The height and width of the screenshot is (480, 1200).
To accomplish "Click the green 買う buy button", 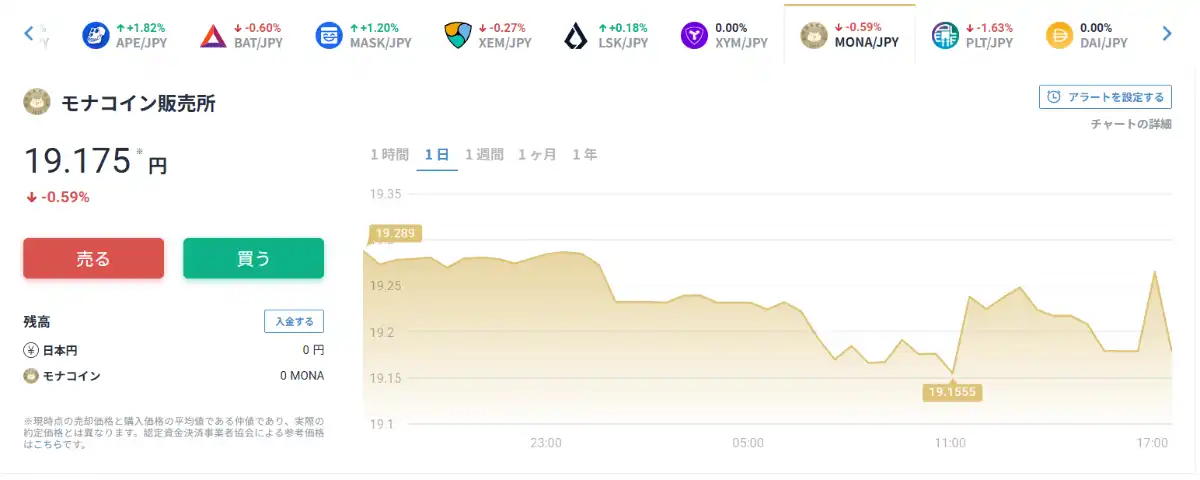I will click(x=253, y=258).
